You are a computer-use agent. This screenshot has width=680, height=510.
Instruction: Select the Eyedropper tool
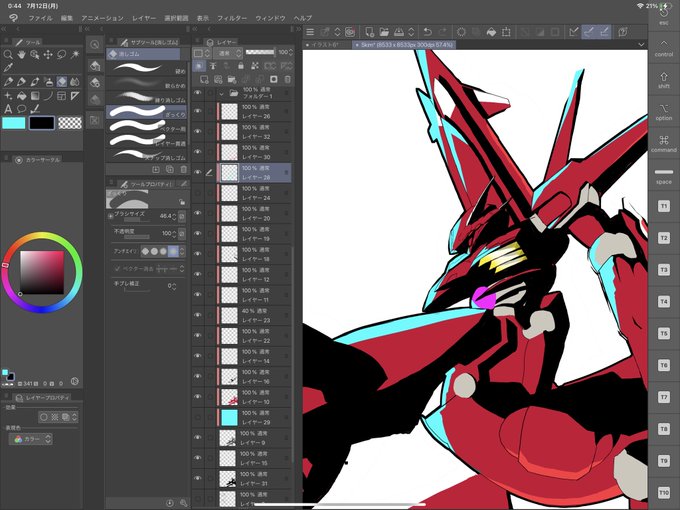8,68
